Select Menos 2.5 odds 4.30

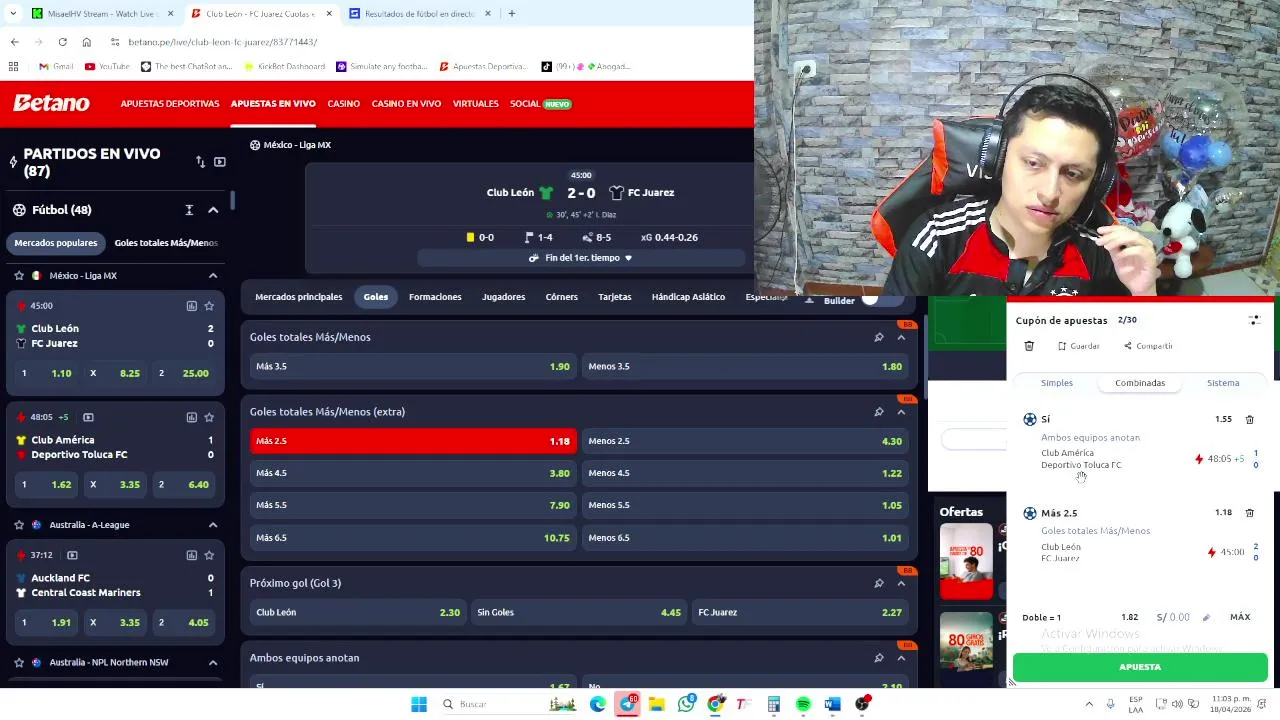(745, 441)
